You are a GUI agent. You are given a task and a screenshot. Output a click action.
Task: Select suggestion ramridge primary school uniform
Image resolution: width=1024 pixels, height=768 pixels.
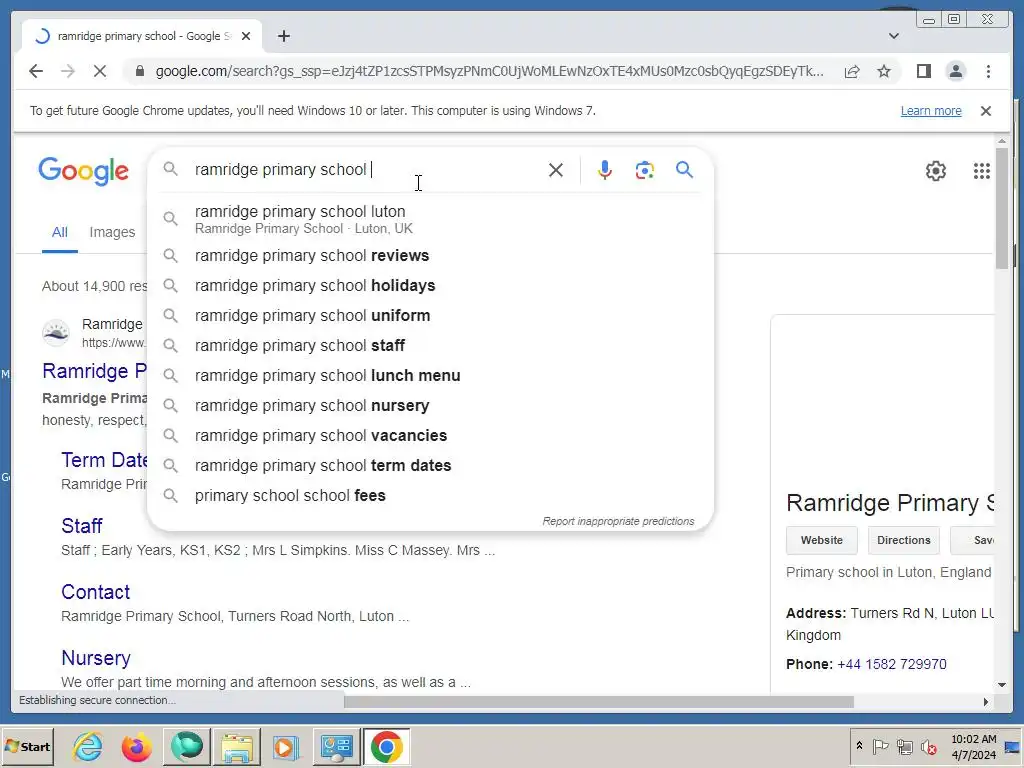430,315
